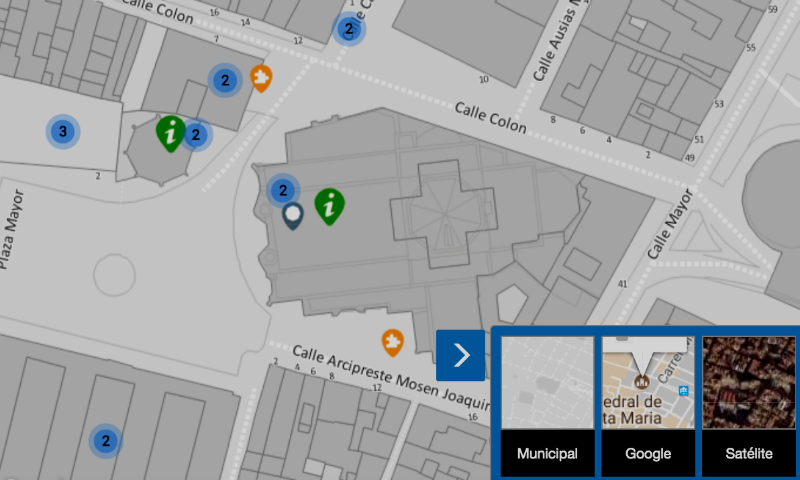Open cluster 2 next to the octagonal building's info marker

click(x=197, y=134)
